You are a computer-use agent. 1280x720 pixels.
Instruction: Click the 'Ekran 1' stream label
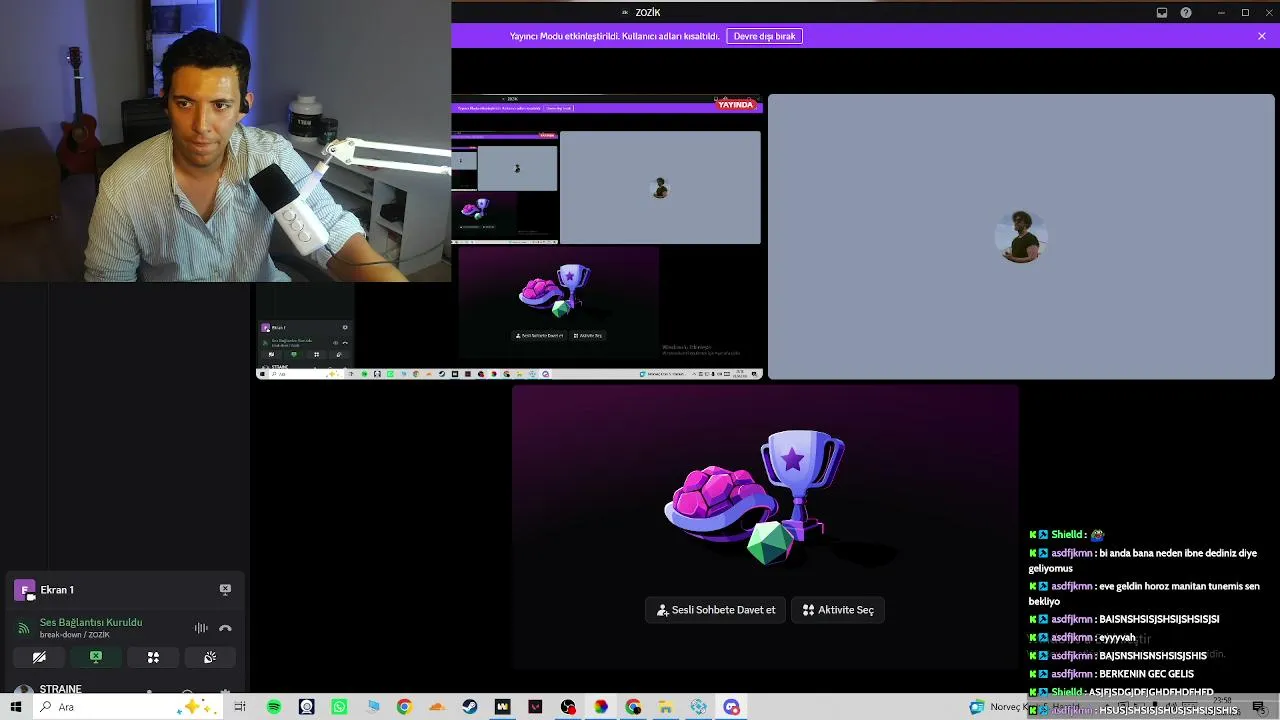coord(57,590)
